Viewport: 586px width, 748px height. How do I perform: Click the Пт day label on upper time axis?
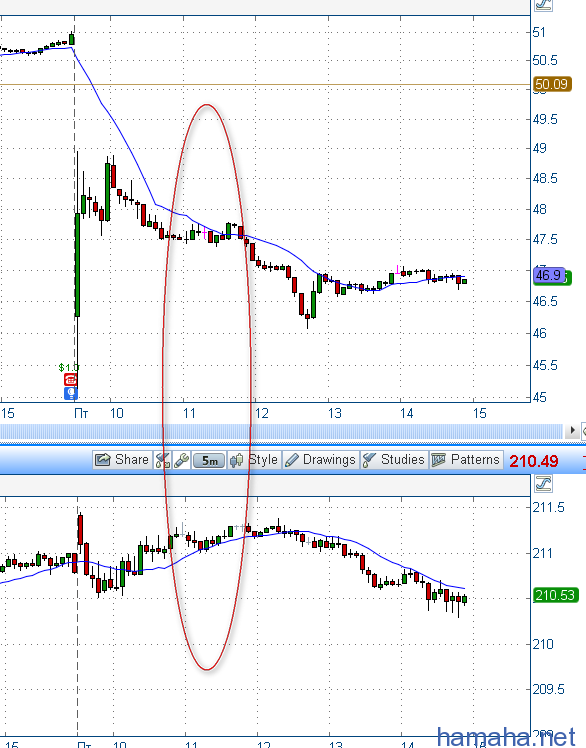coord(81,413)
